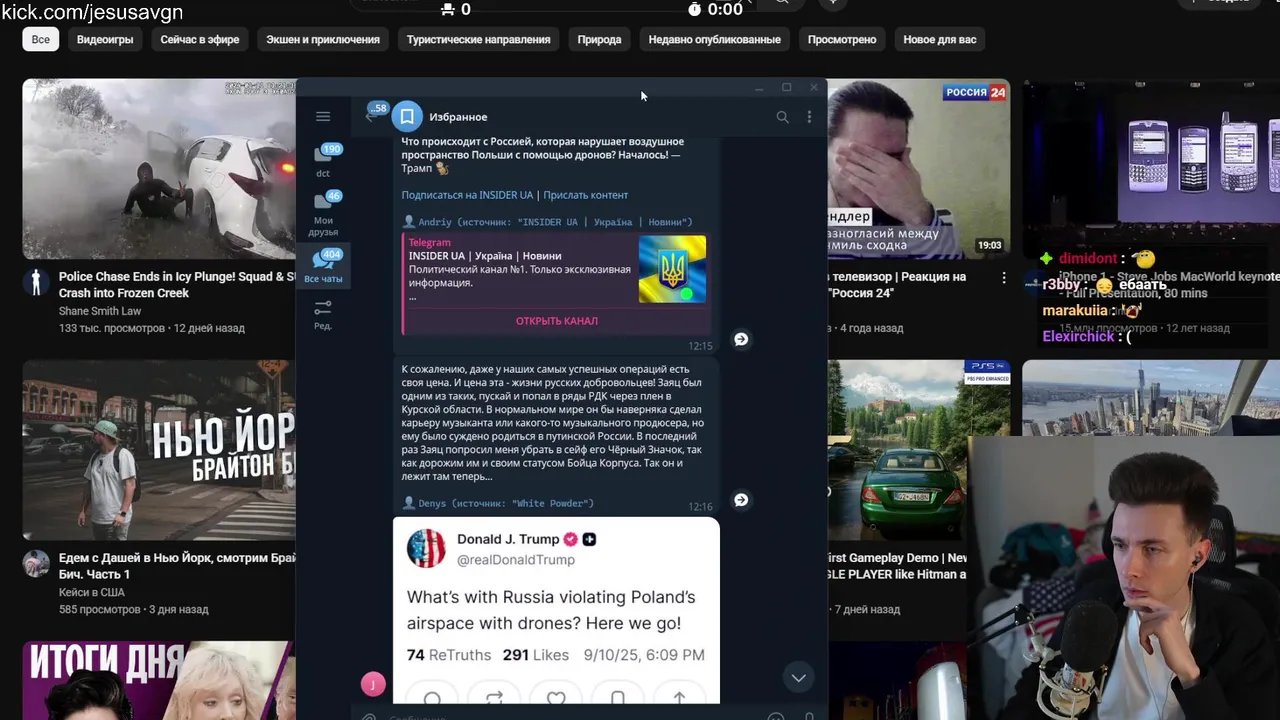Open Едем с Дашей в Нью Йорк title
Viewport: 1280px width, 720px height.
177,566
